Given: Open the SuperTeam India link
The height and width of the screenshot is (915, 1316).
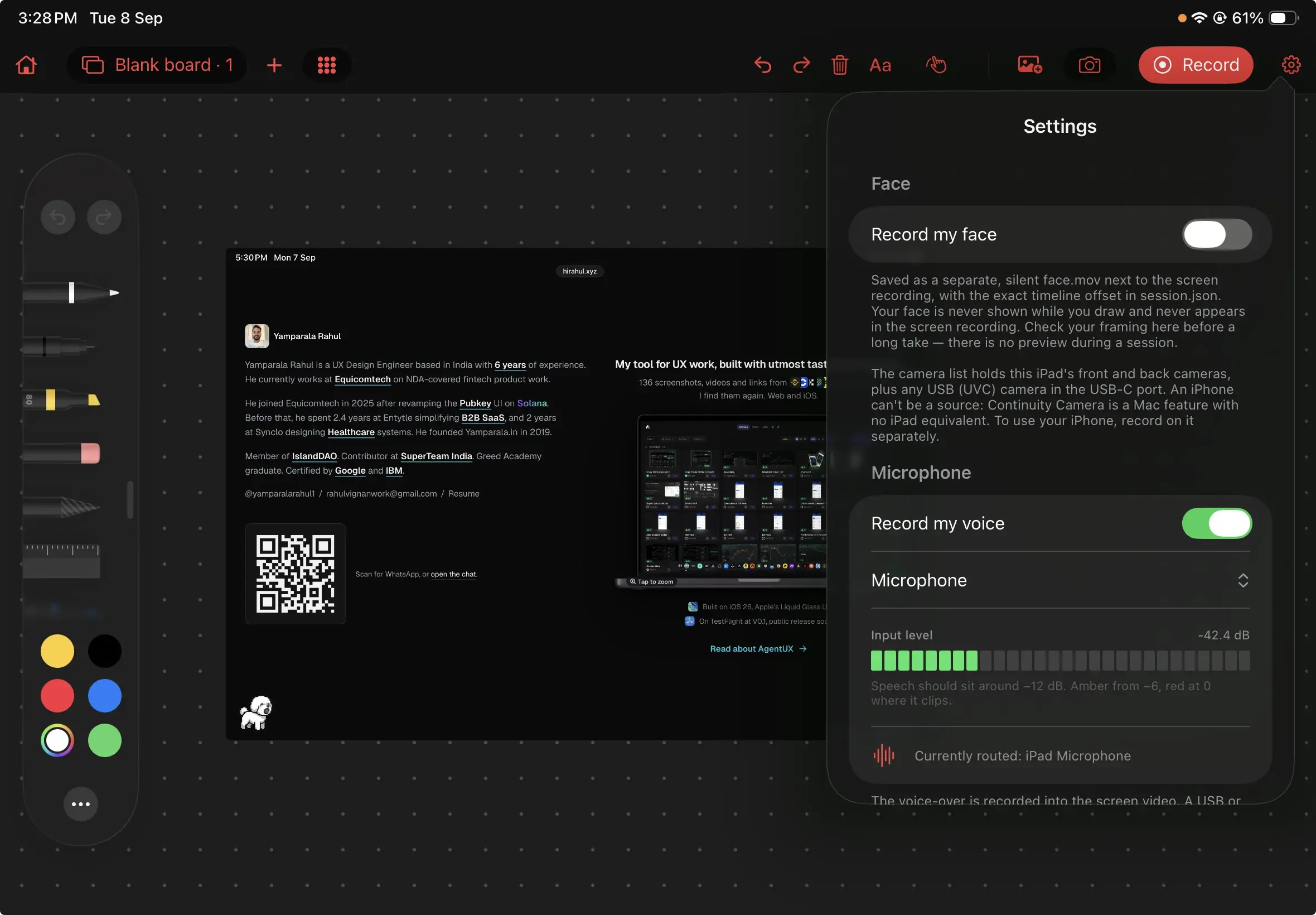Looking at the screenshot, I should click(437, 456).
